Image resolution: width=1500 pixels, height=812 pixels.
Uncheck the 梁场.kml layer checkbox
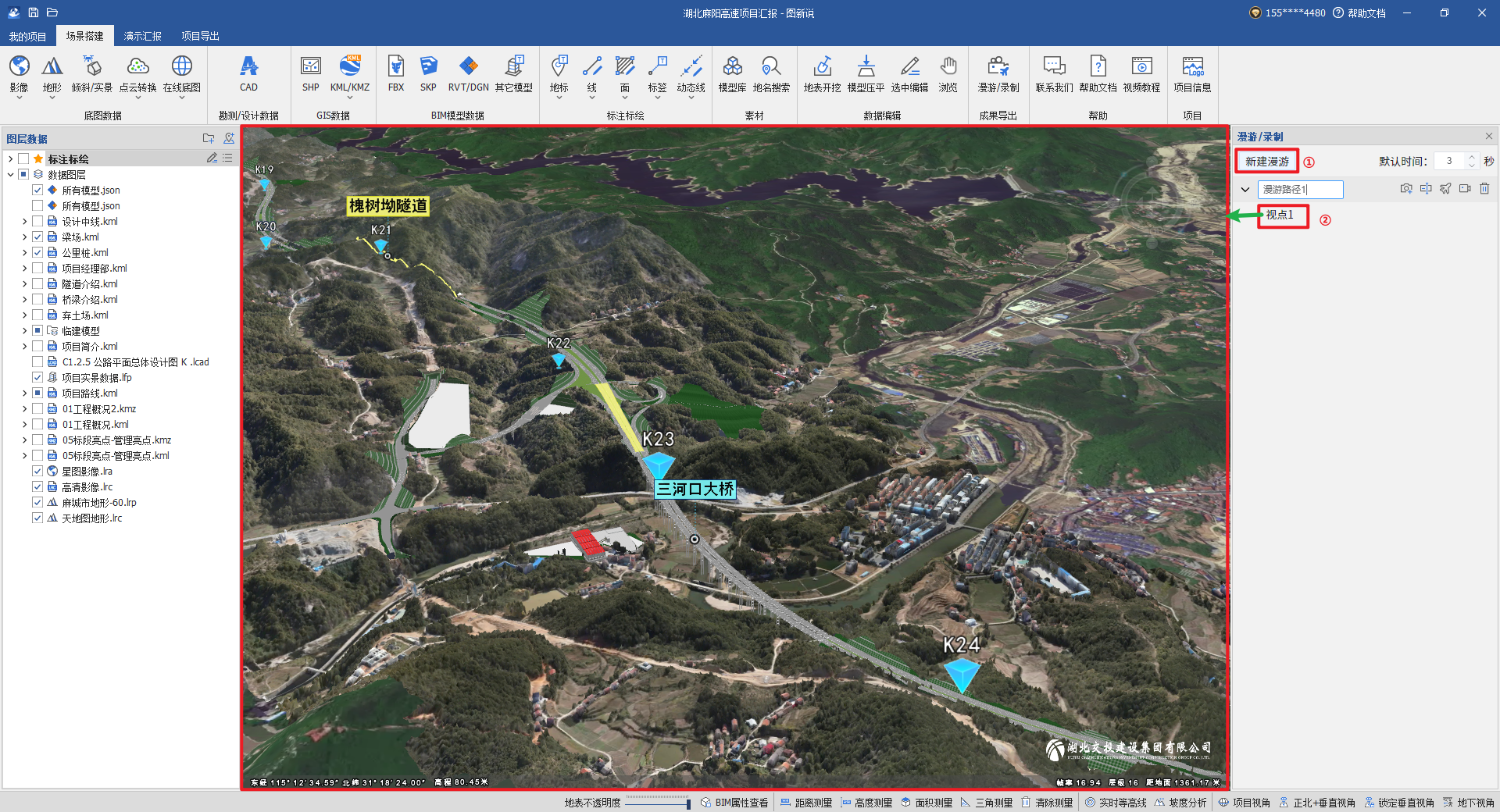click(37, 237)
